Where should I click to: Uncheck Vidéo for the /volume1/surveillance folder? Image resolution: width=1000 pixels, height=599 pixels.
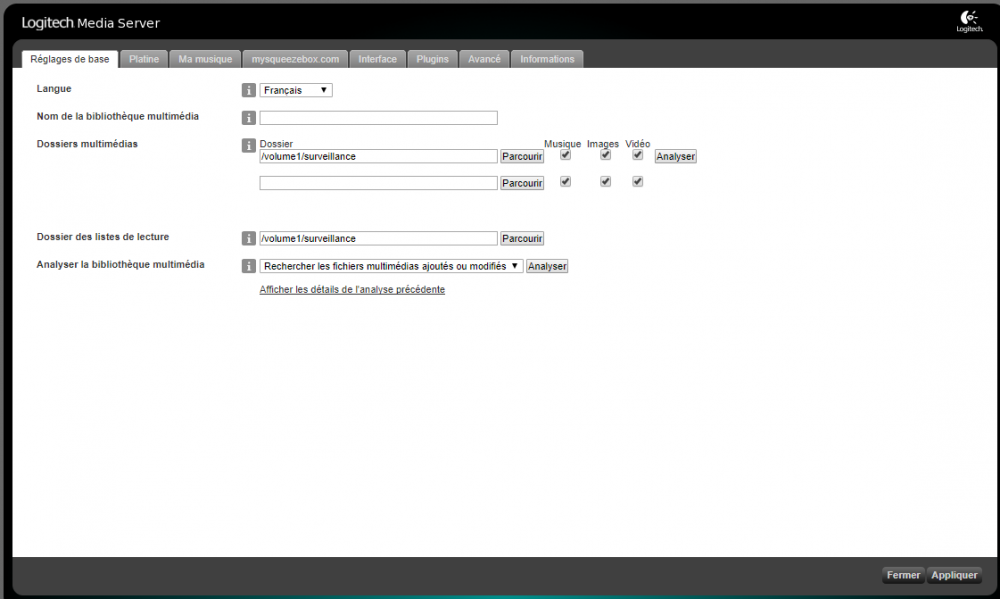coord(637,155)
